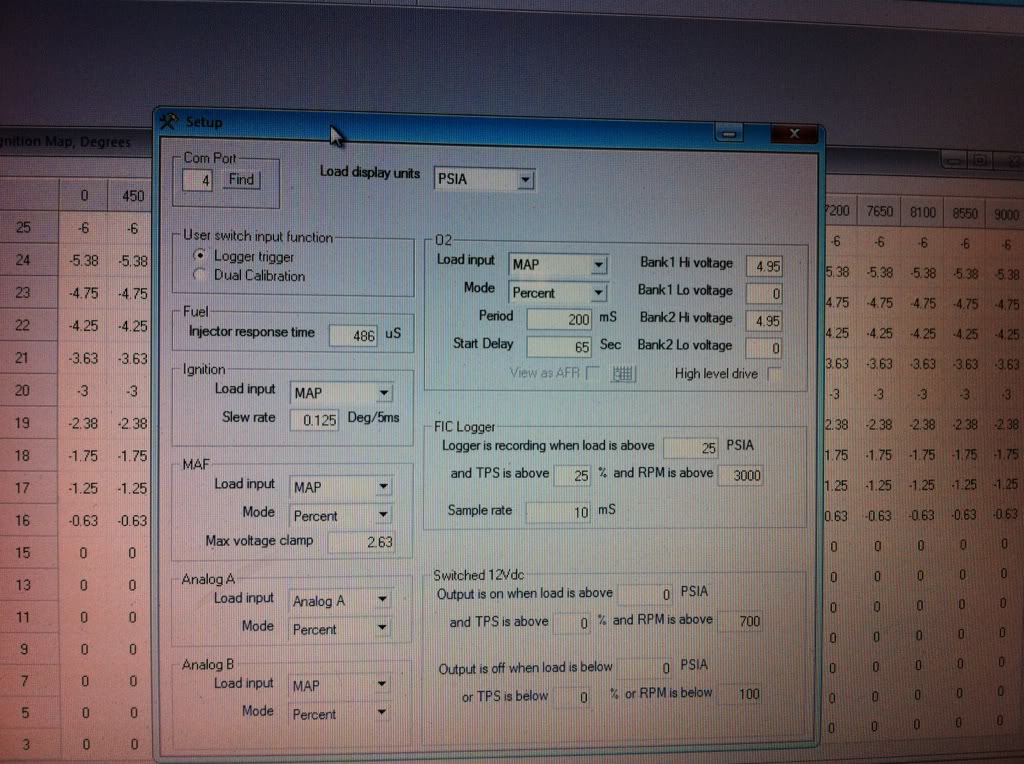Choose the Dual Calibration radio option

[x=200, y=275]
